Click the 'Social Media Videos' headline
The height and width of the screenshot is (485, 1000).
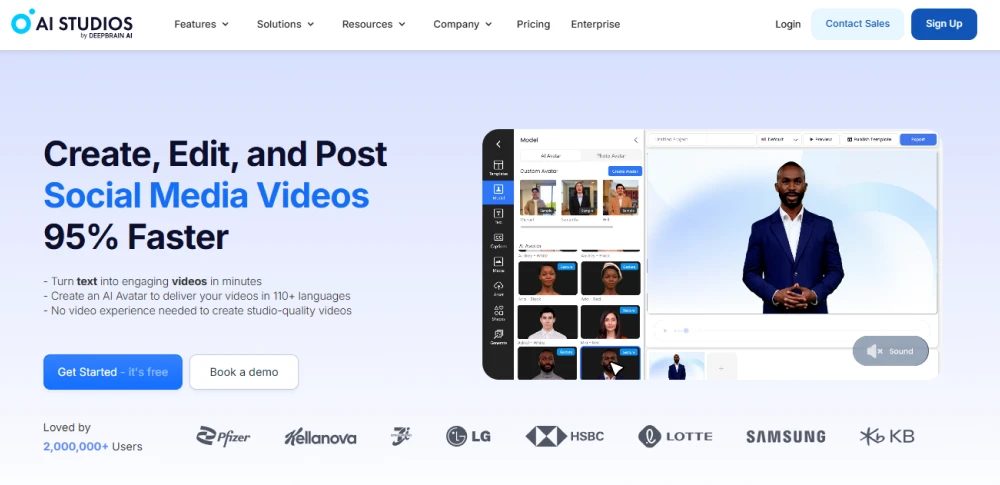click(x=207, y=195)
